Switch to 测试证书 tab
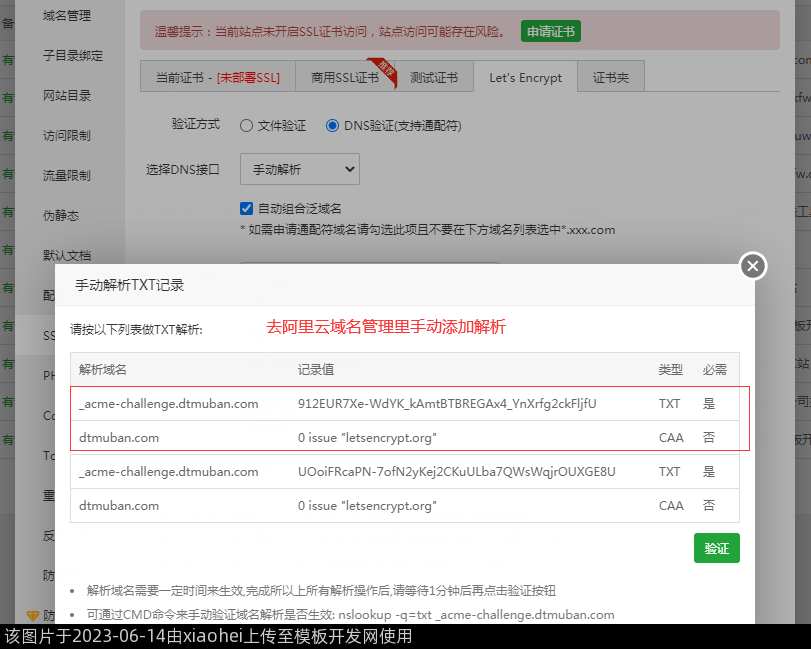Image resolution: width=811 pixels, height=649 pixels. click(434, 77)
